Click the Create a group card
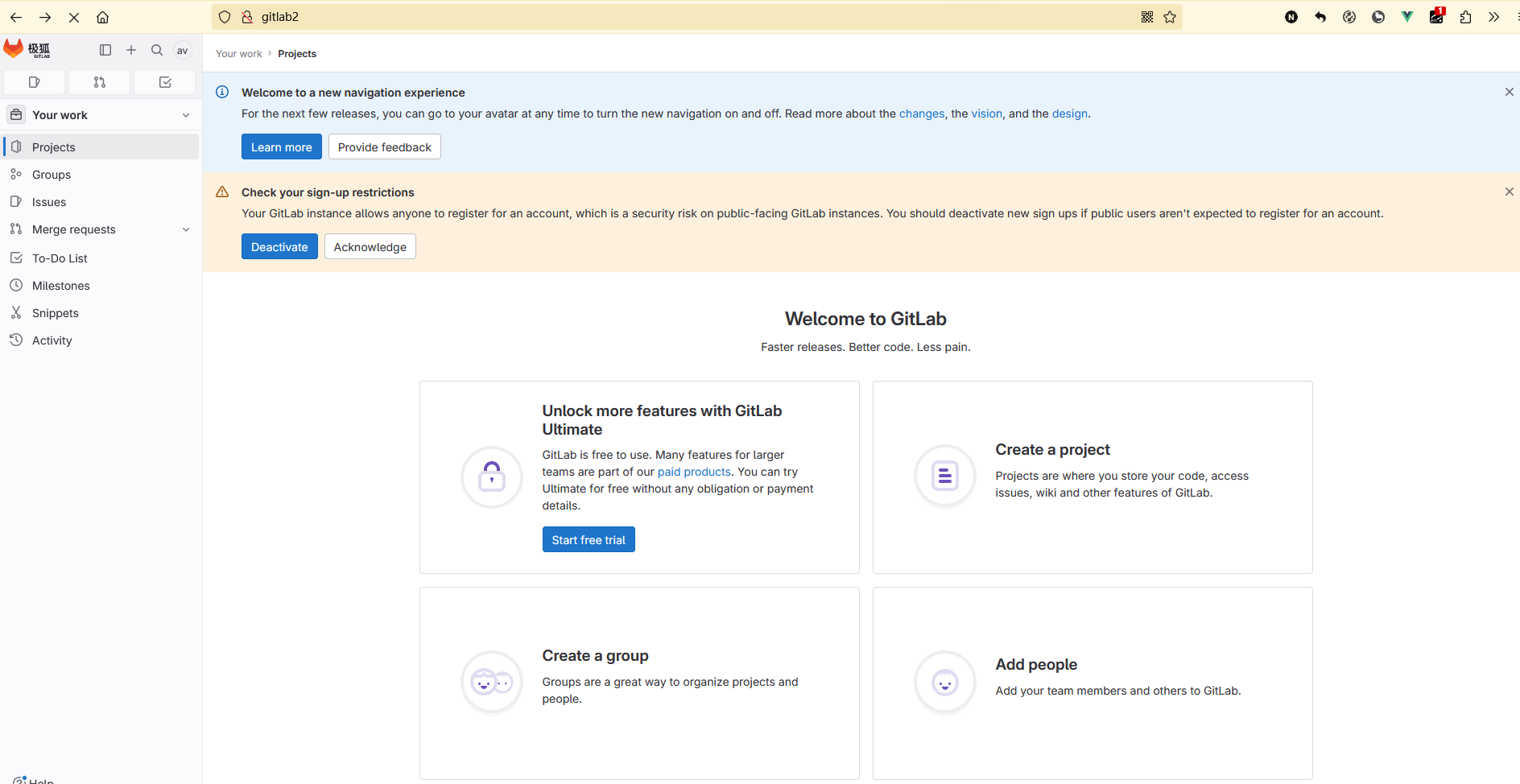The height and width of the screenshot is (784, 1520). click(639, 683)
